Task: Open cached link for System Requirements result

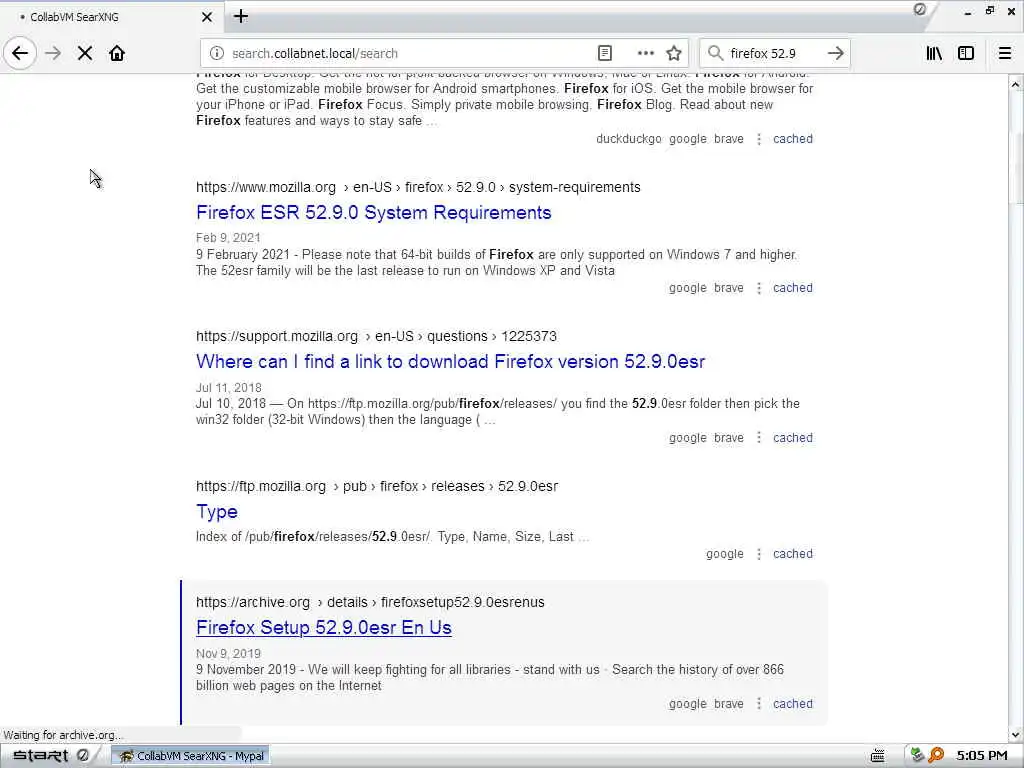Action: [793, 288]
